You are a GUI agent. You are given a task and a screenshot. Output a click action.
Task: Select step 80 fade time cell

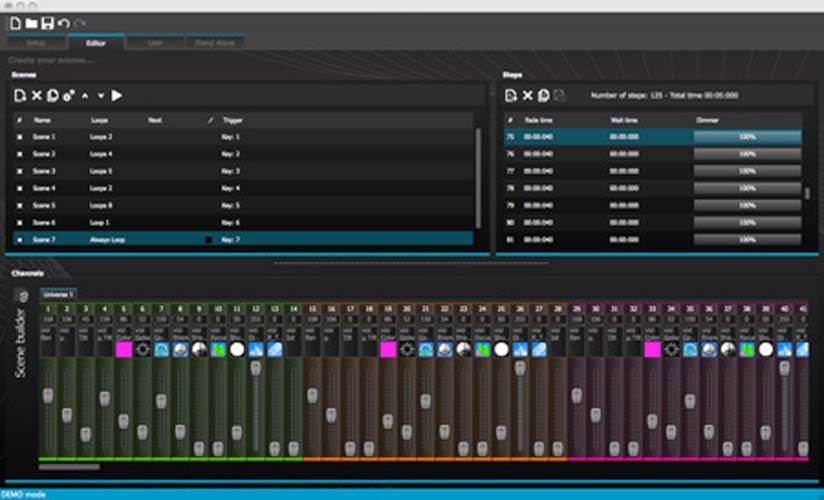pos(538,222)
